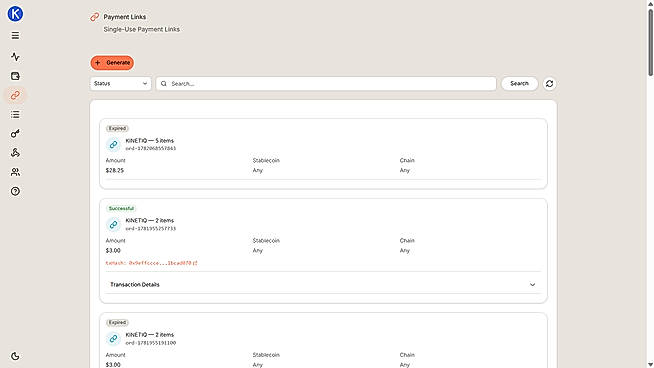Open external link icon beside txHash
Viewport: 654px width, 368px height.
click(x=195, y=263)
